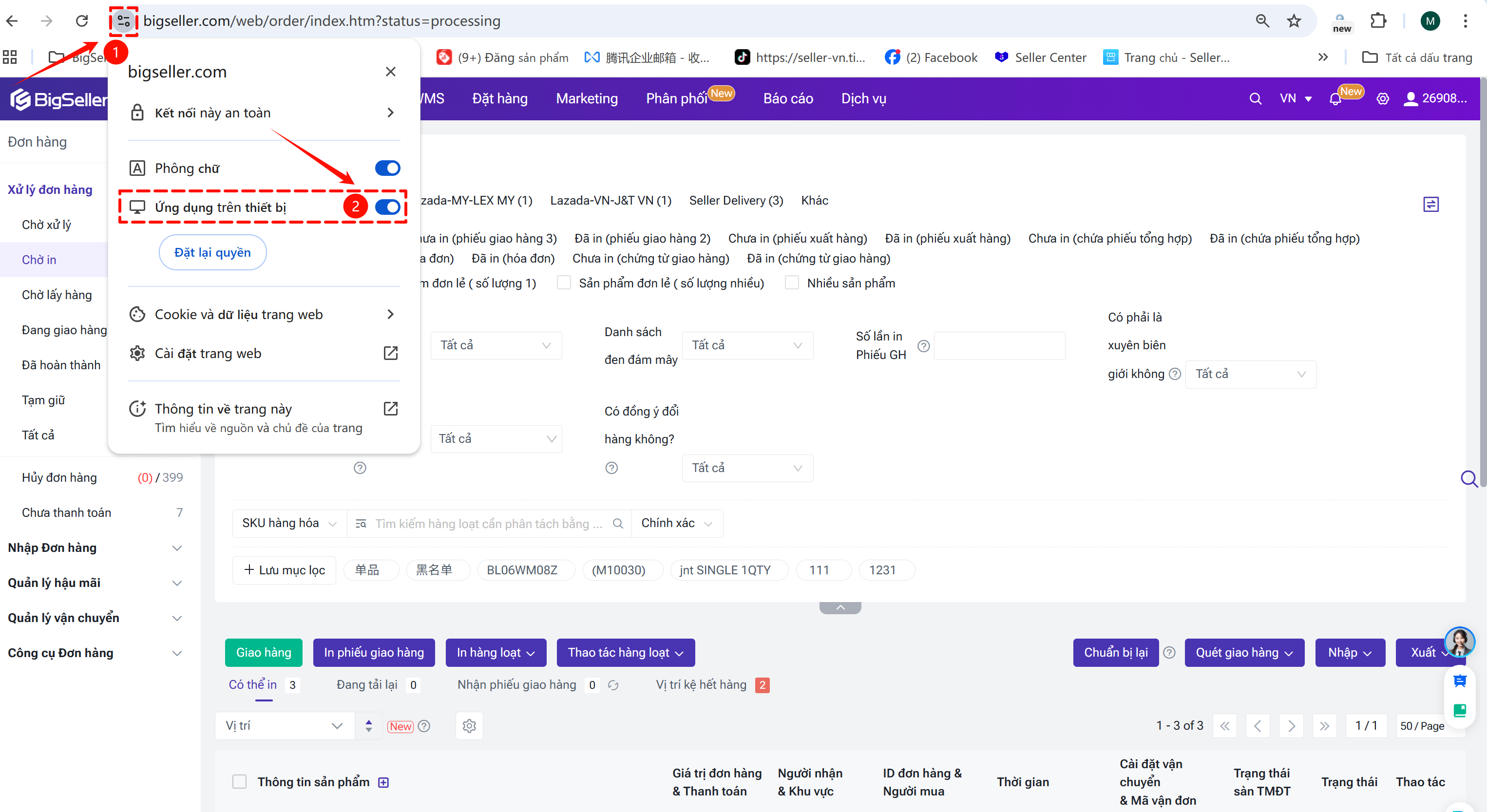Open the BigSeller settings gear in header
Screen dimensions: 1487x812
coord(1383,99)
